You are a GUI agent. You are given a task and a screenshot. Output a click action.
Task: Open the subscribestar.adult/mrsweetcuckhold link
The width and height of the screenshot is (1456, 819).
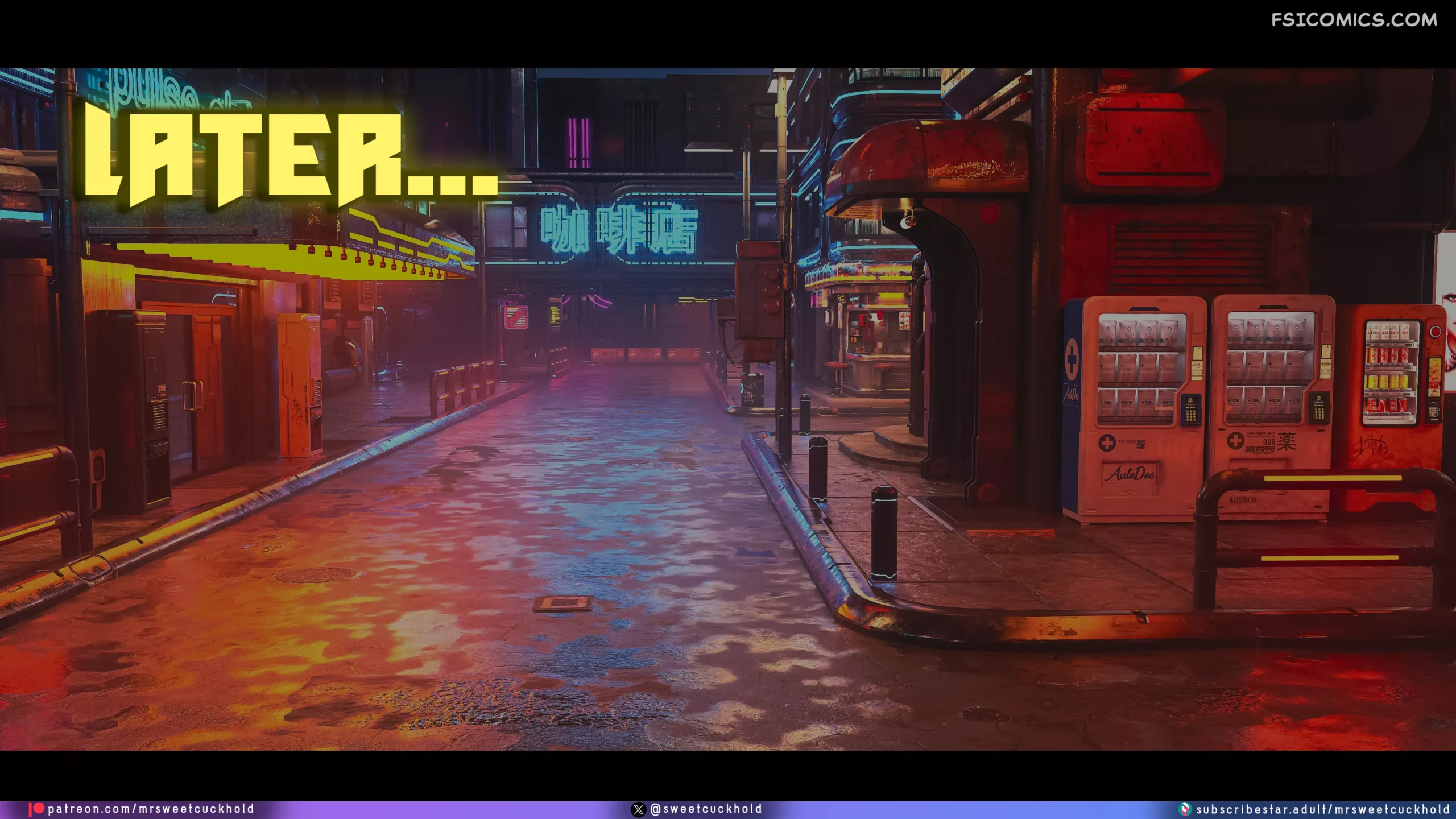pos(1323,809)
